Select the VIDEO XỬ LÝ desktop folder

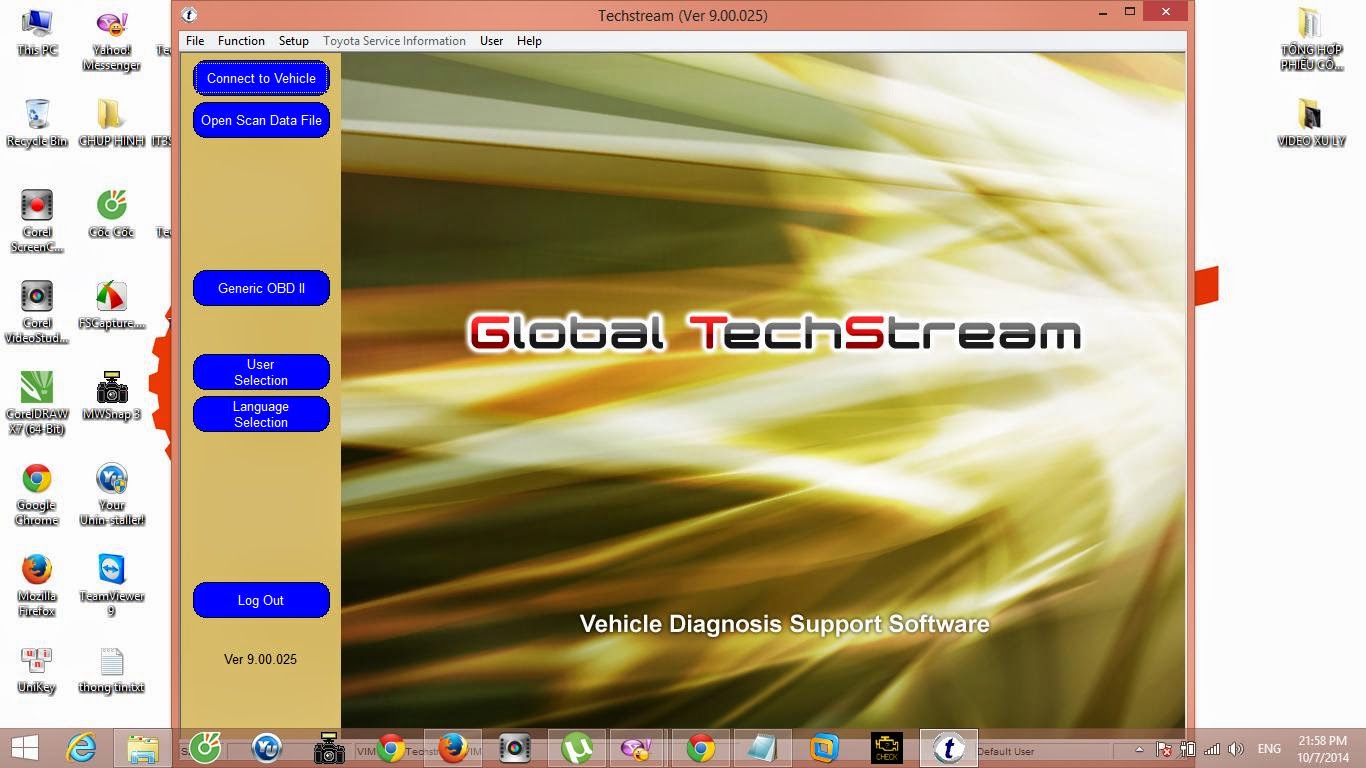point(1310,122)
